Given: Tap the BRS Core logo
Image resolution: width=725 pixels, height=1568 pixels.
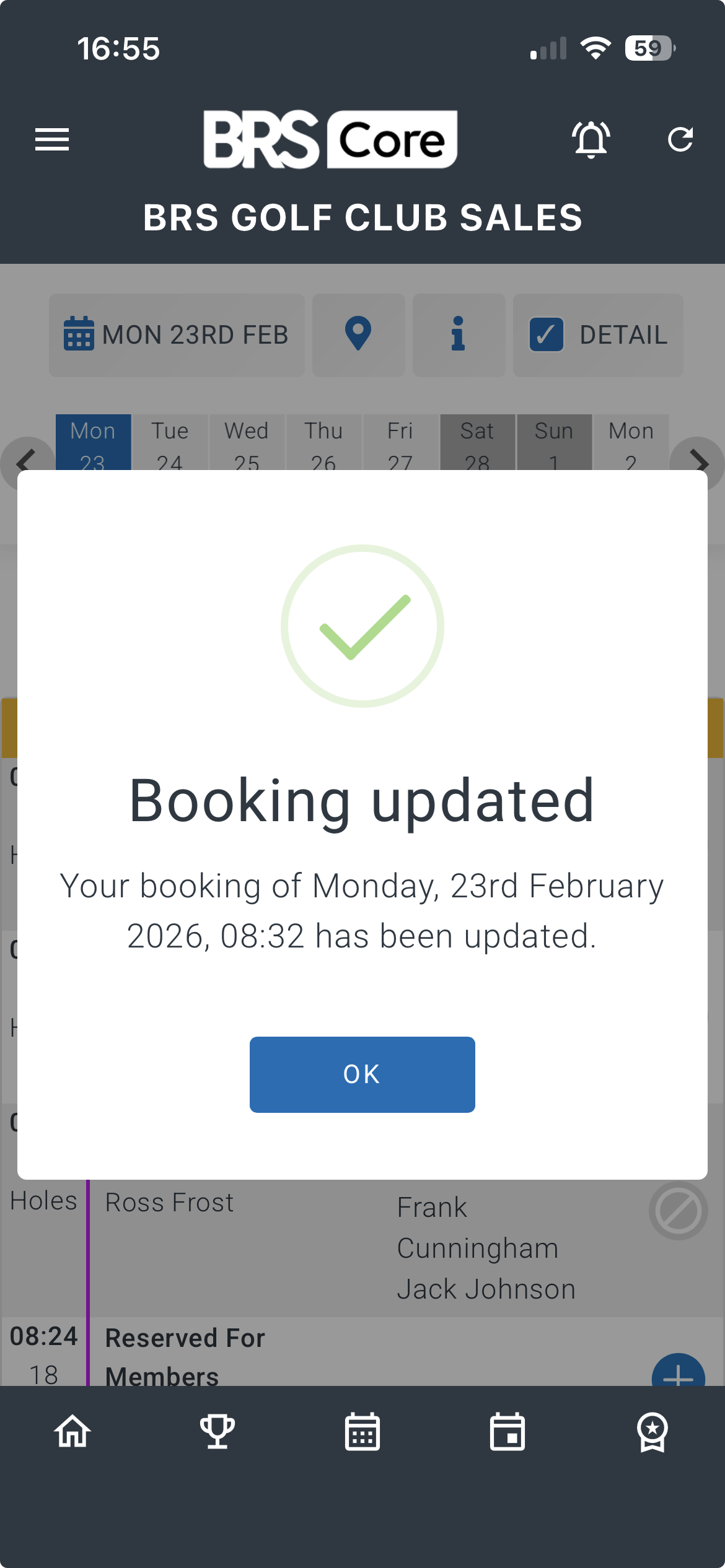Looking at the screenshot, I should (x=330, y=139).
